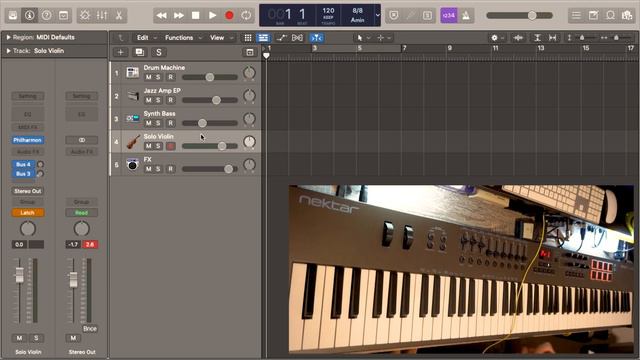Screen dimensions: 640x360
Task: Open the LCD display mode dropdown arrow
Action: point(378,16)
